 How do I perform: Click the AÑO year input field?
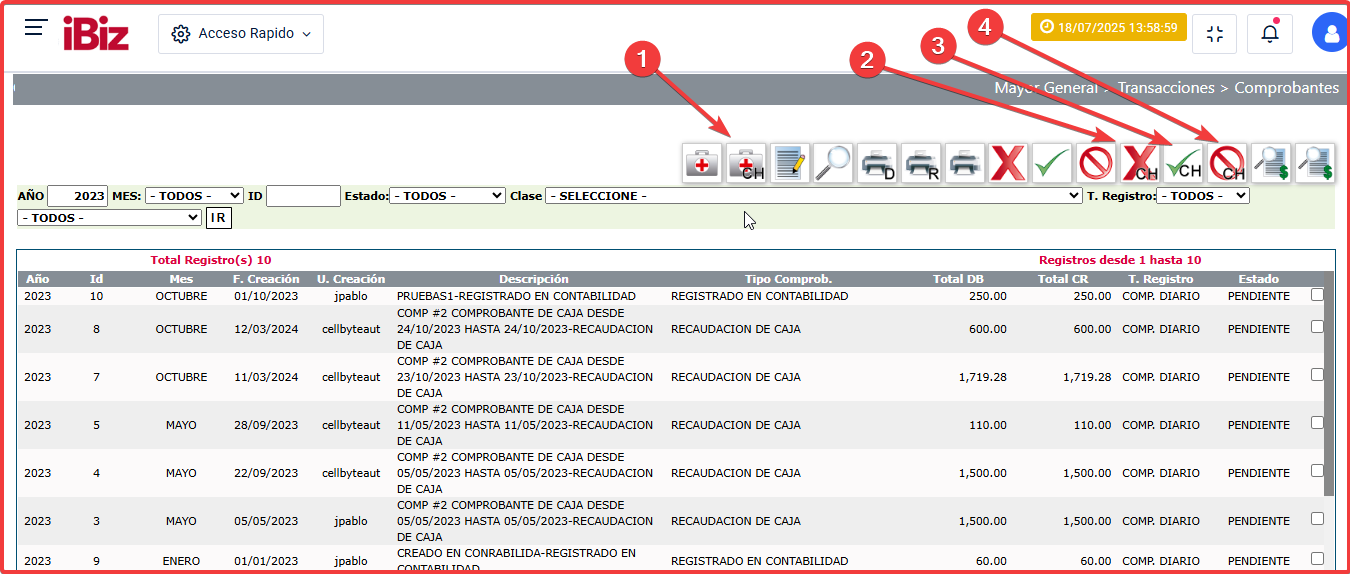pyautogui.click(x=77, y=196)
